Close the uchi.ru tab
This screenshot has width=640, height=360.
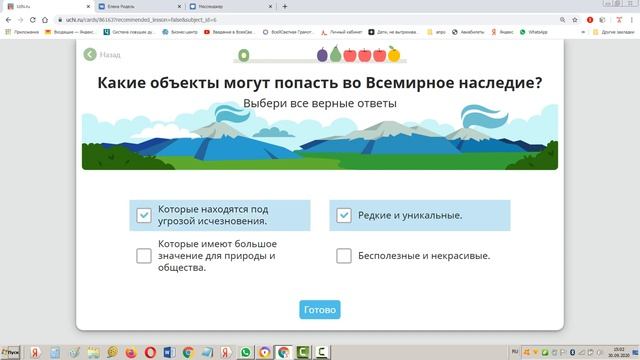tap(88, 7)
